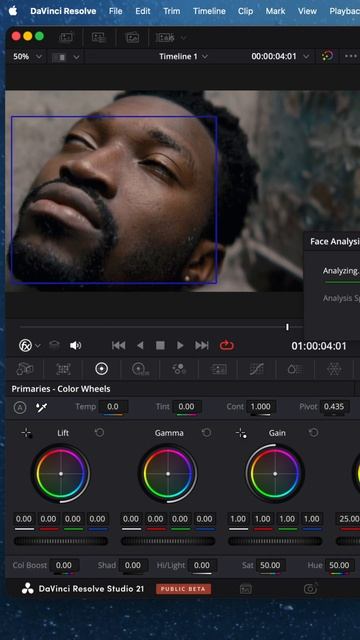Open the View menu
This screenshot has width=360, height=640.
[307, 11]
